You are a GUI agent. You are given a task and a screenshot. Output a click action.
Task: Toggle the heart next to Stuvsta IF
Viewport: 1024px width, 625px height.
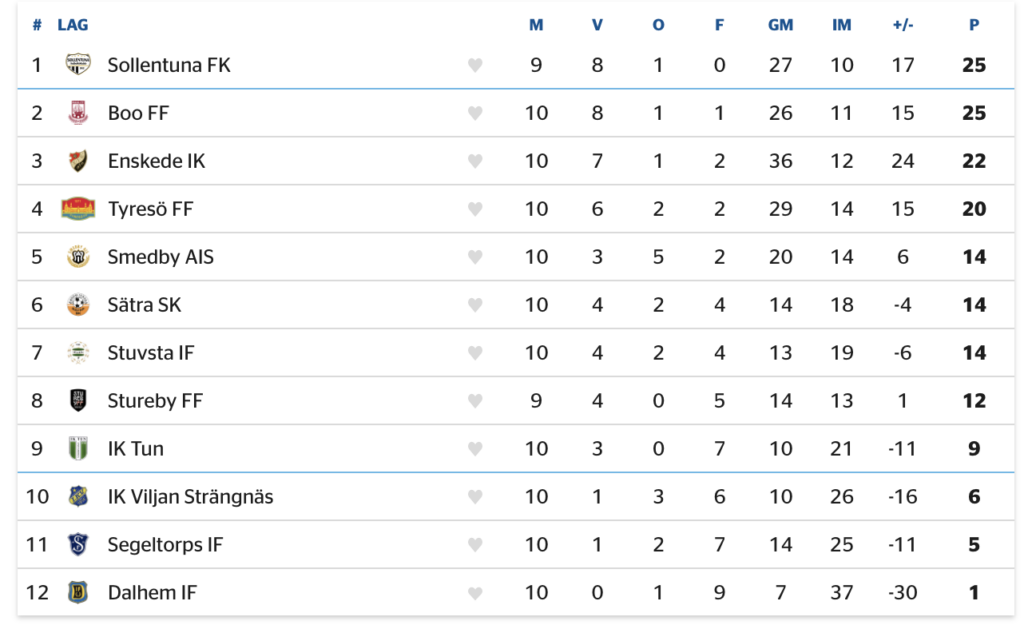point(475,353)
